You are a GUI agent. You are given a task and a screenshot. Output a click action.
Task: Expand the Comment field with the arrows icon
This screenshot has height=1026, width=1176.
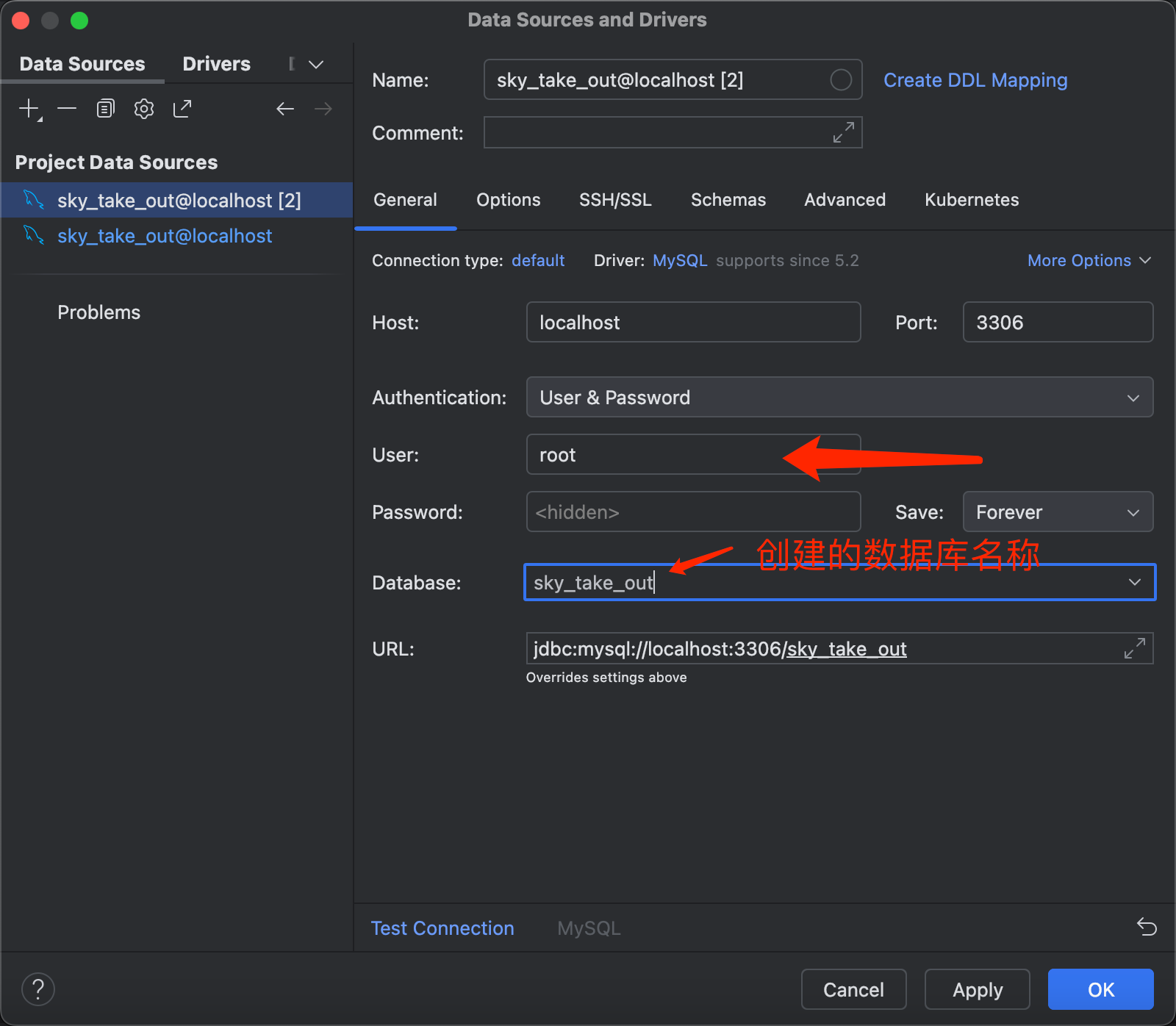[x=843, y=132]
